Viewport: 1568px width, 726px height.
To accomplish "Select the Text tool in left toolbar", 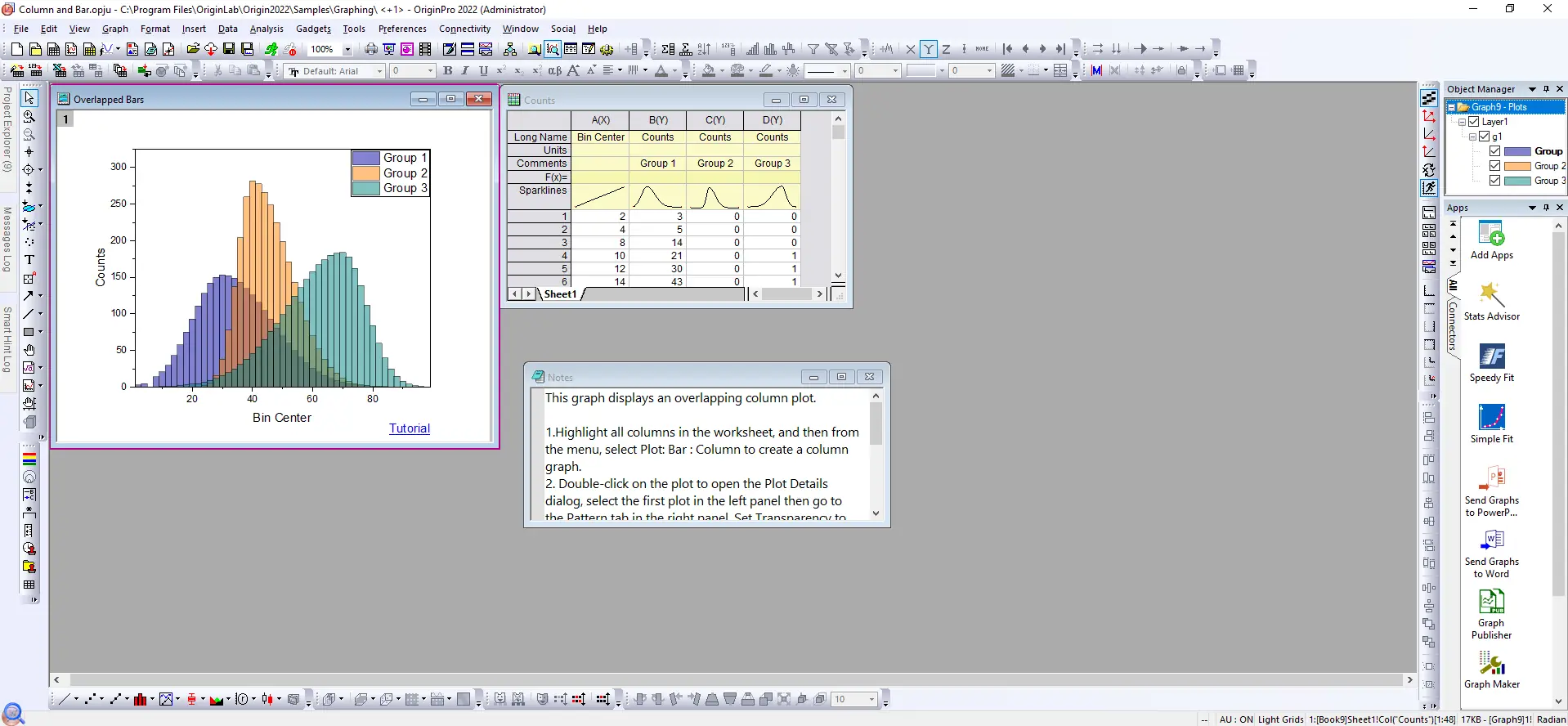I will [29, 260].
